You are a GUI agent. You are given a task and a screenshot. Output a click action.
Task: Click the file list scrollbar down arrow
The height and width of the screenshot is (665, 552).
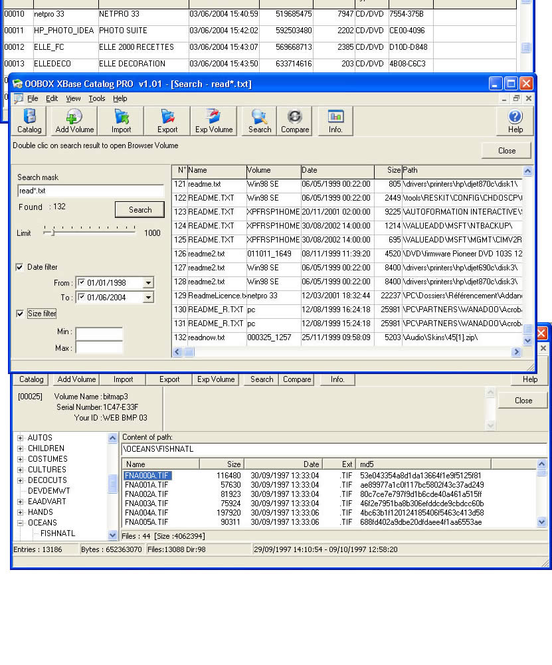[542, 522]
